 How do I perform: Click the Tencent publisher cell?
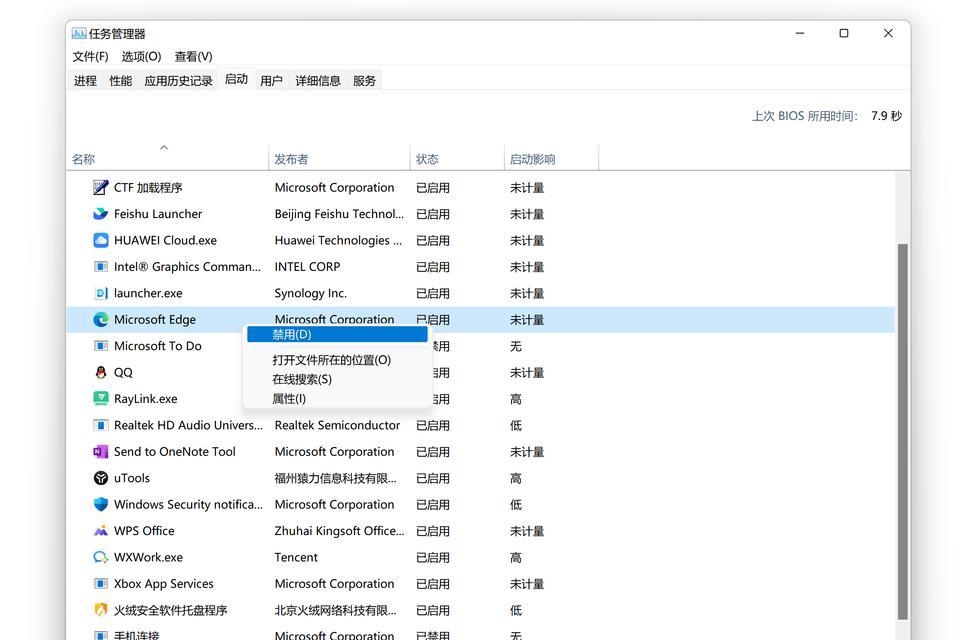pos(296,557)
